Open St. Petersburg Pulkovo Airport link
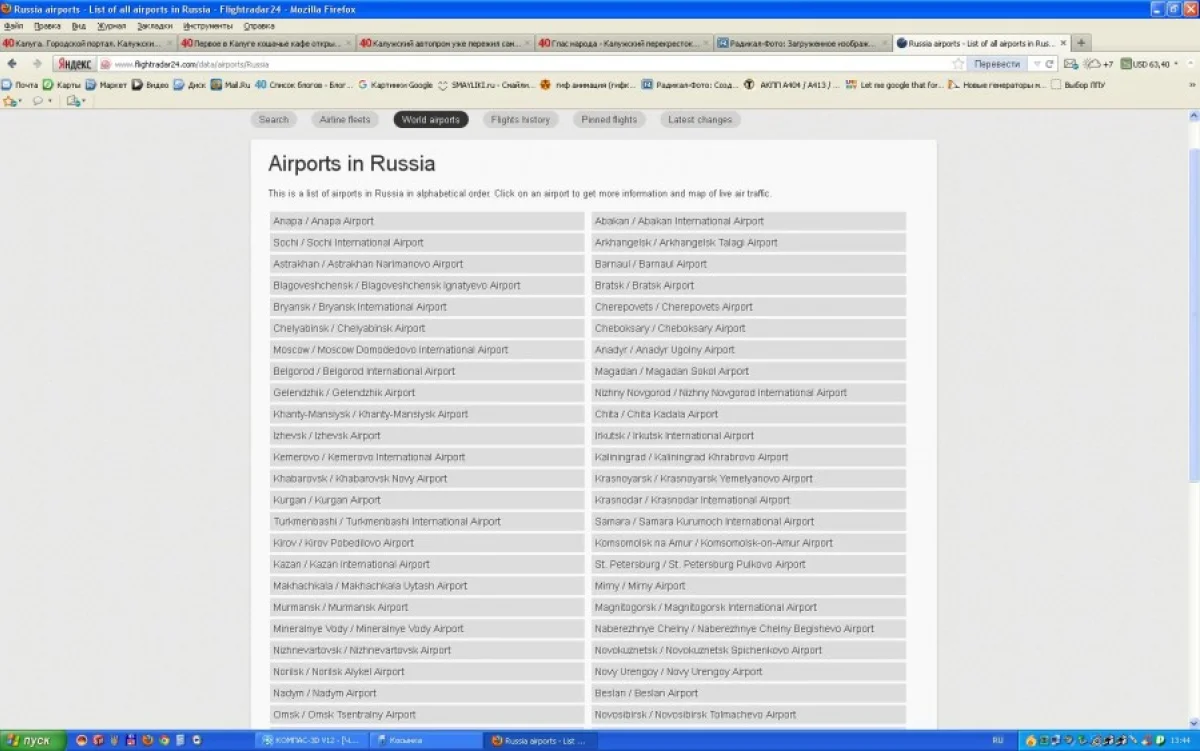The image size is (1200, 751). click(x=700, y=564)
